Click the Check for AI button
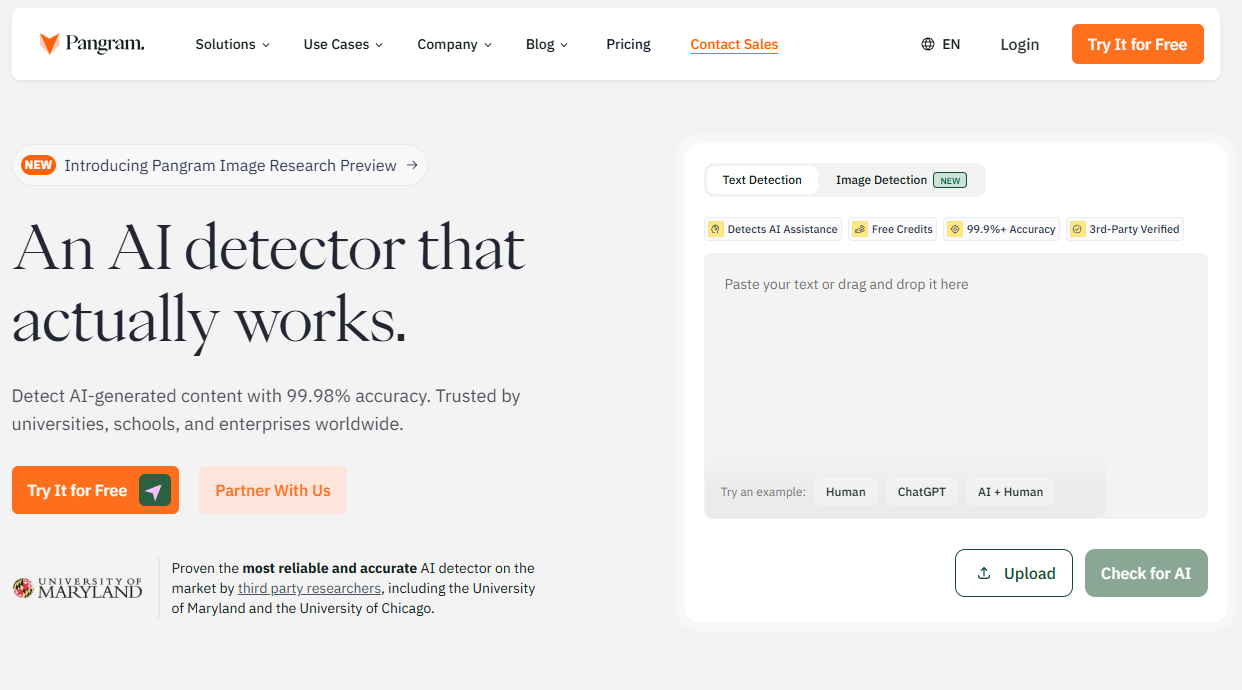This screenshot has height=690, width=1242. coord(1146,573)
